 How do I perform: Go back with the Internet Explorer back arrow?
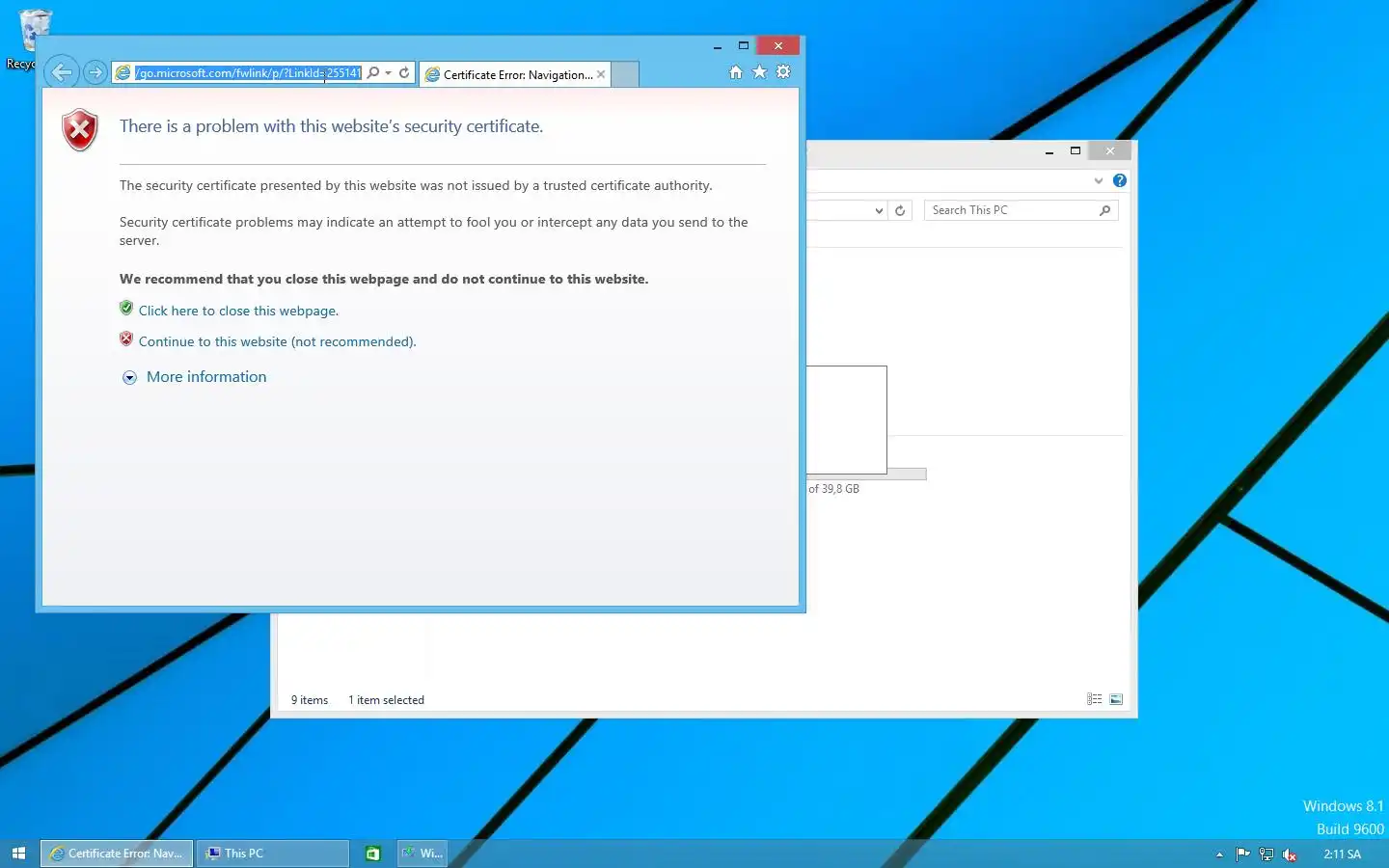pyautogui.click(x=62, y=72)
